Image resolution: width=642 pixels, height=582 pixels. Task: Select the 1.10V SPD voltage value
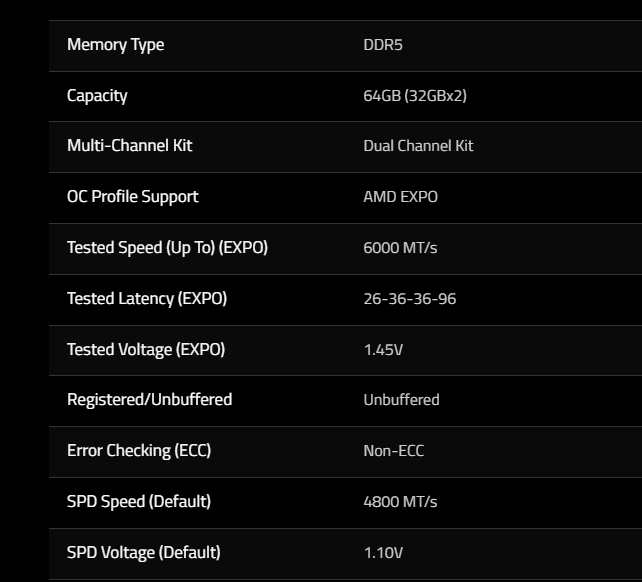tap(383, 552)
